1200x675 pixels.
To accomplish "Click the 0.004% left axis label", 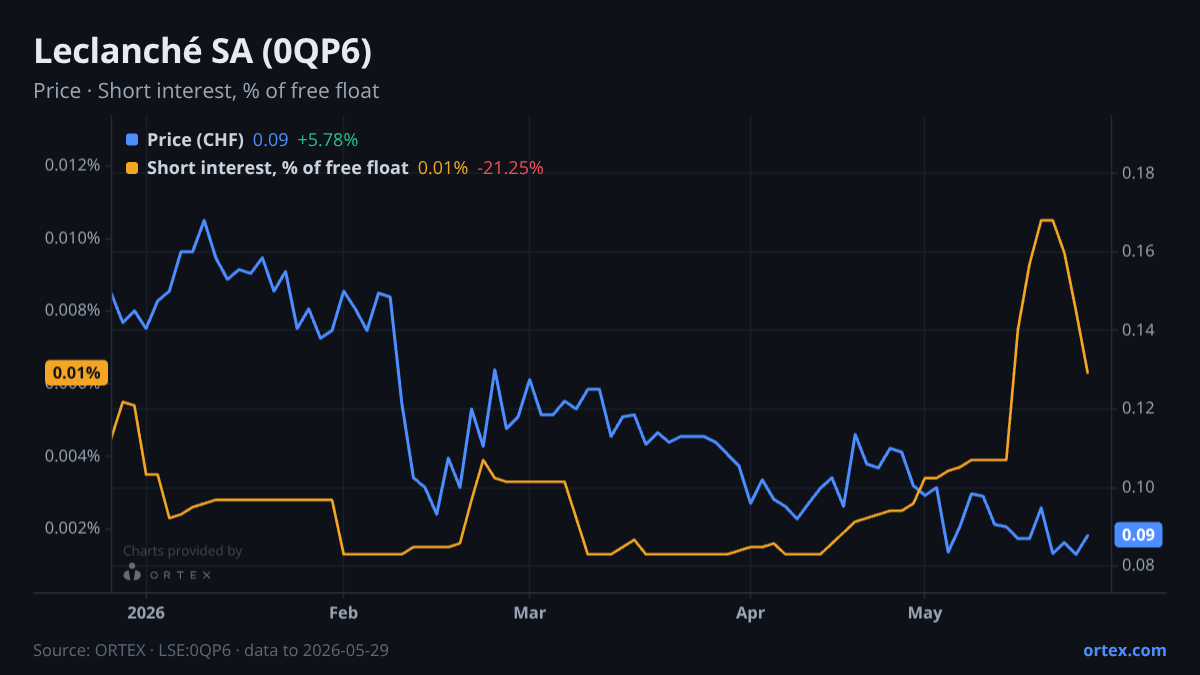I will click(72, 456).
